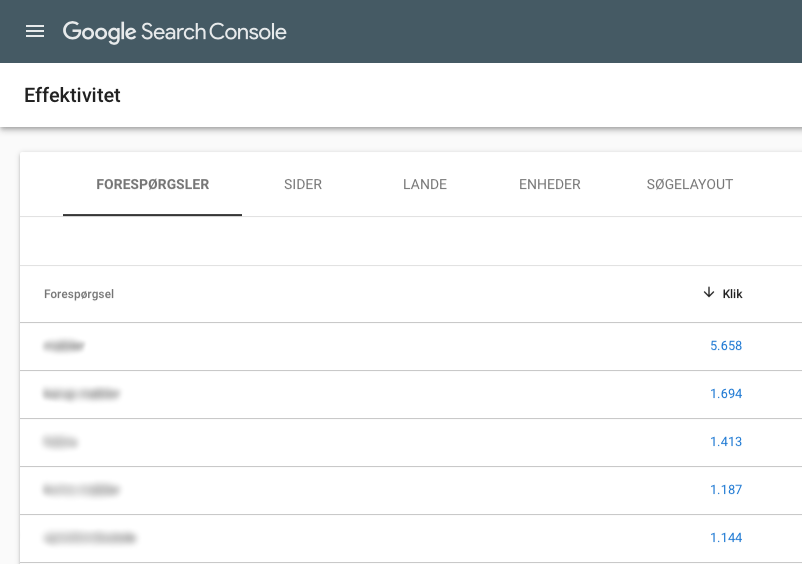
Task: Click the Forespørgsel column header
Action: 79,294
